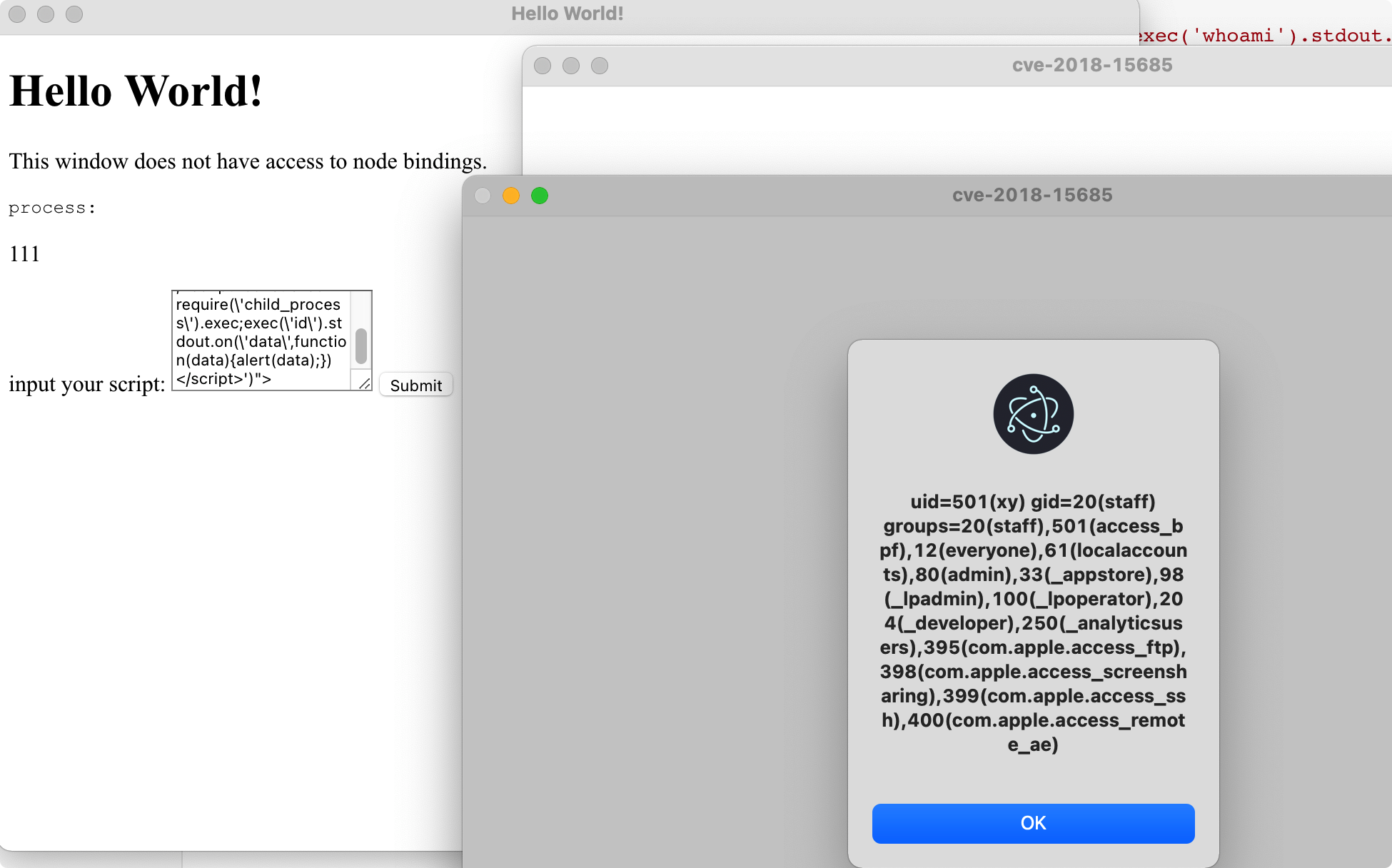Click the minimize button of Hello World! window
The image size is (1392, 868).
click(46, 14)
